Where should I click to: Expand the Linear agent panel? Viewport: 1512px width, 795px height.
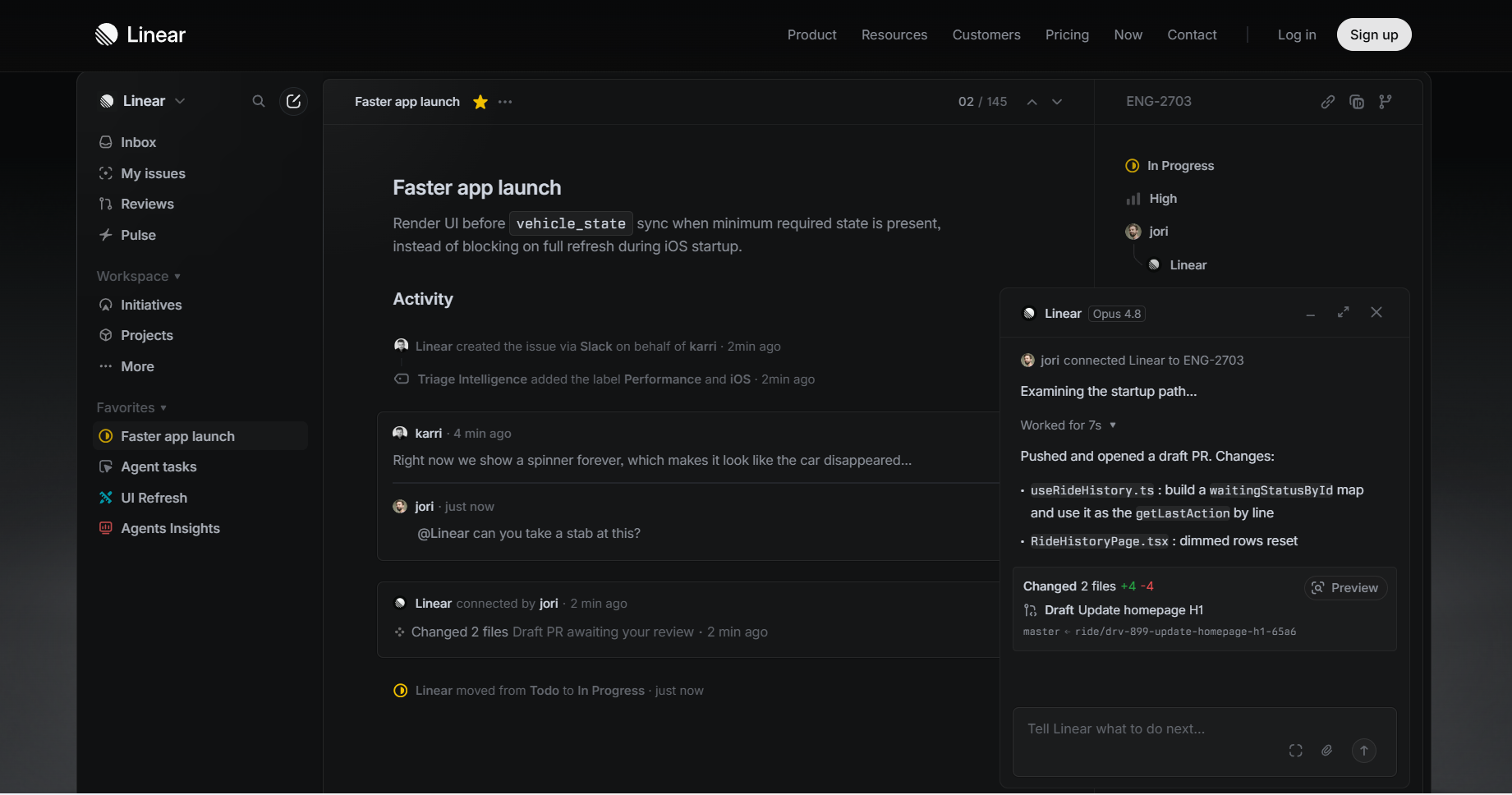tap(1344, 312)
